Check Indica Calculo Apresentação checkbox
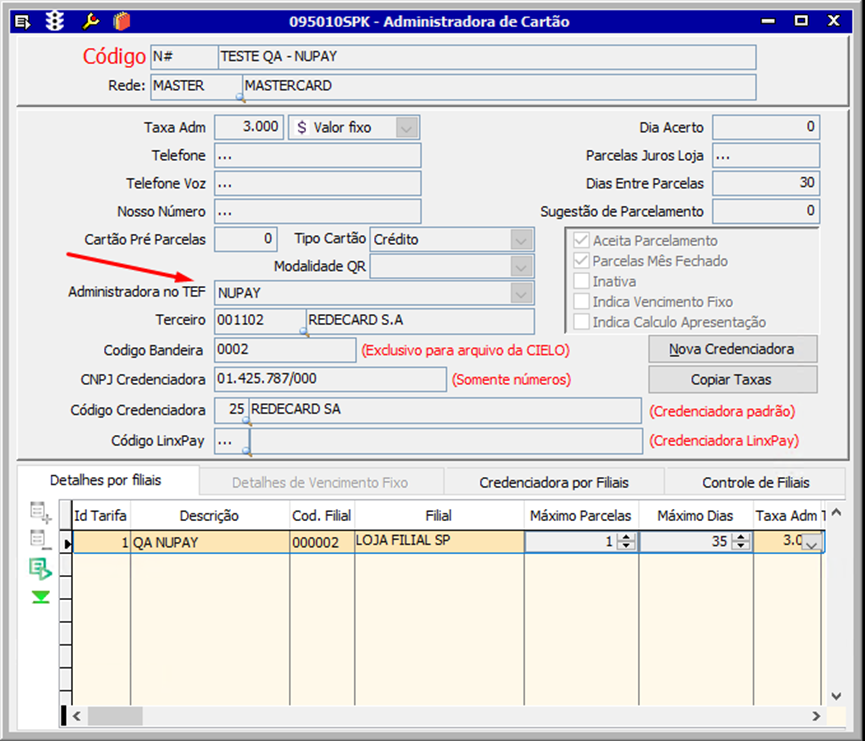 (581, 322)
